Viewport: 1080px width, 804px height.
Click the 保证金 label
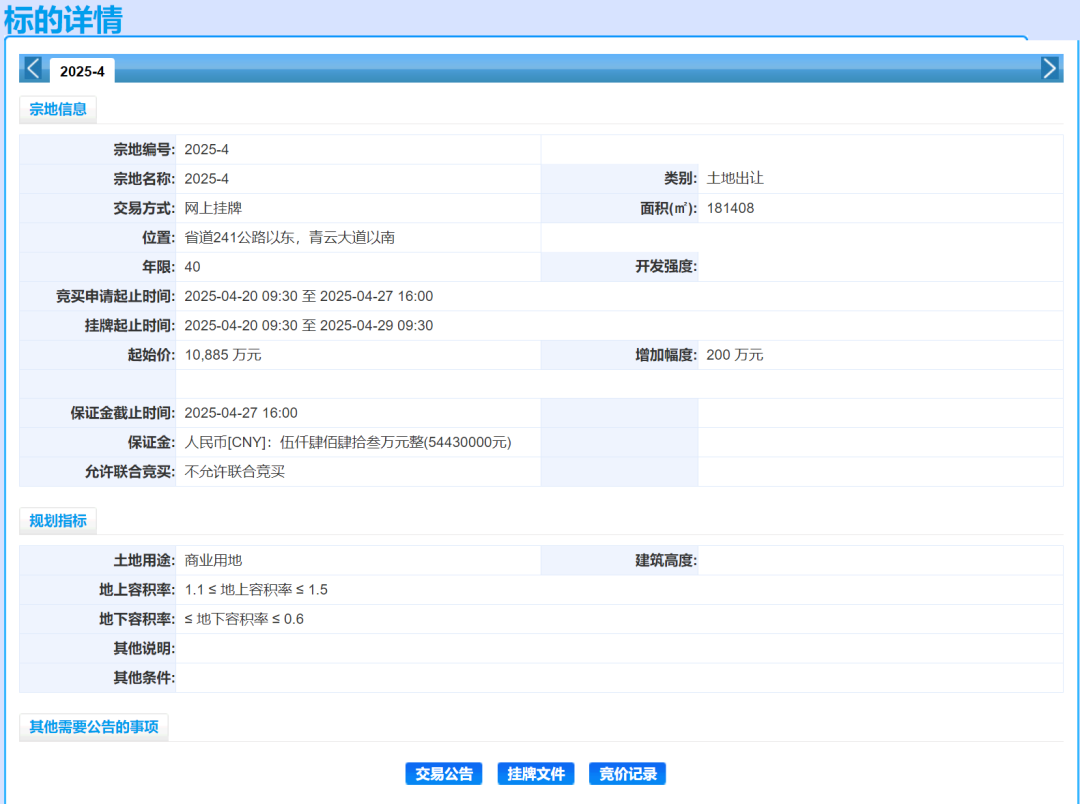coord(152,442)
